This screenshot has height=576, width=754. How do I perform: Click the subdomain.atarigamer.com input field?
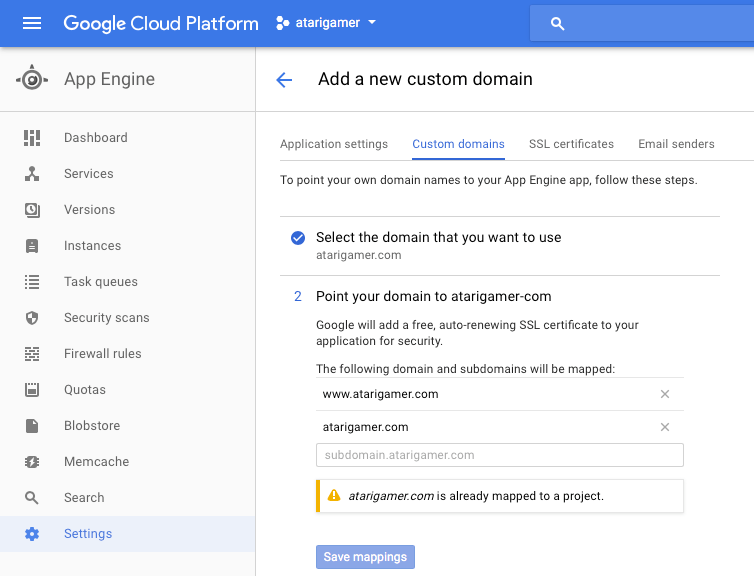pyautogui.click(x=500, y=455)
